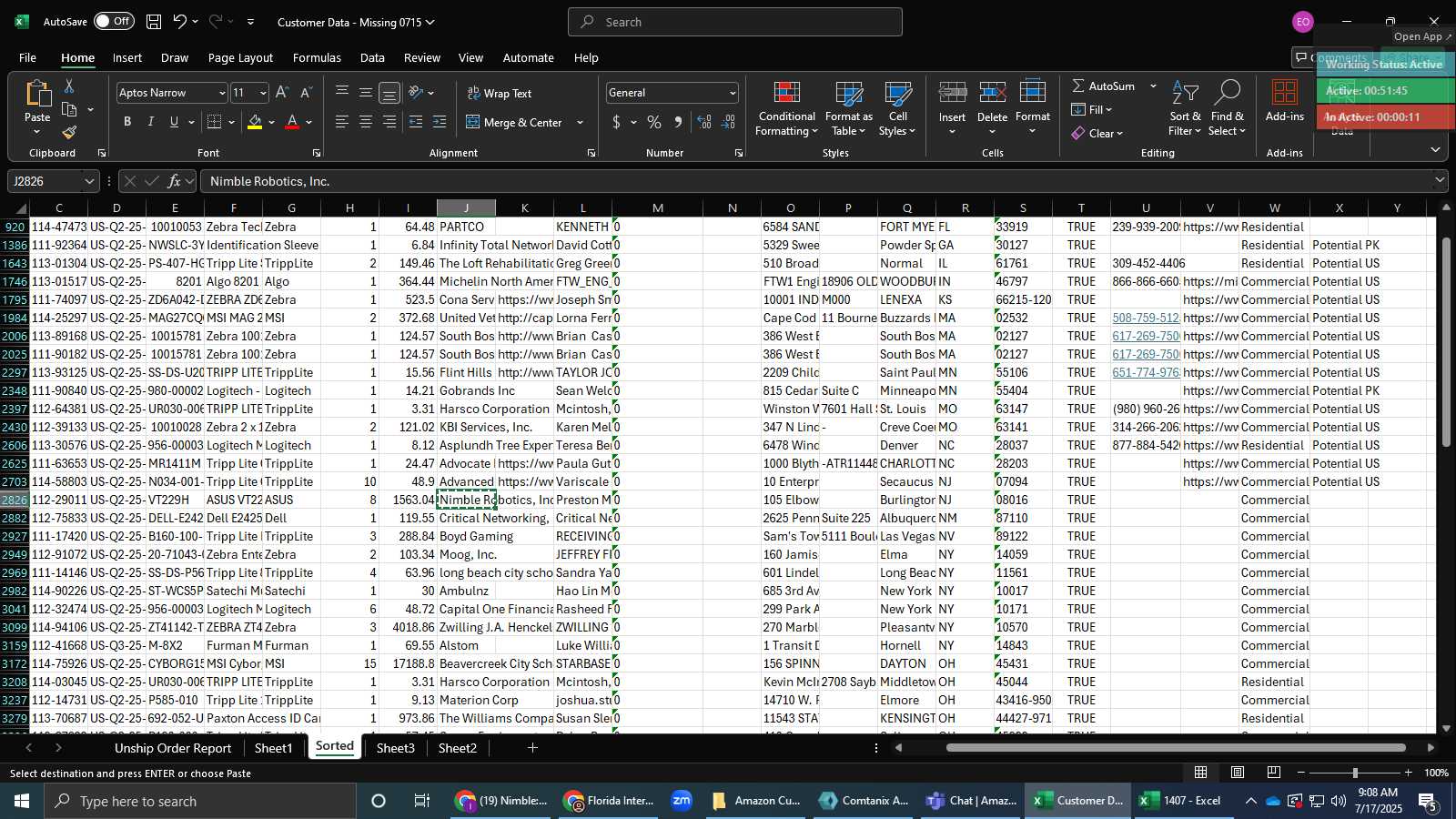Align text left in the cell
1456x819 pixels.
point(342,122)
